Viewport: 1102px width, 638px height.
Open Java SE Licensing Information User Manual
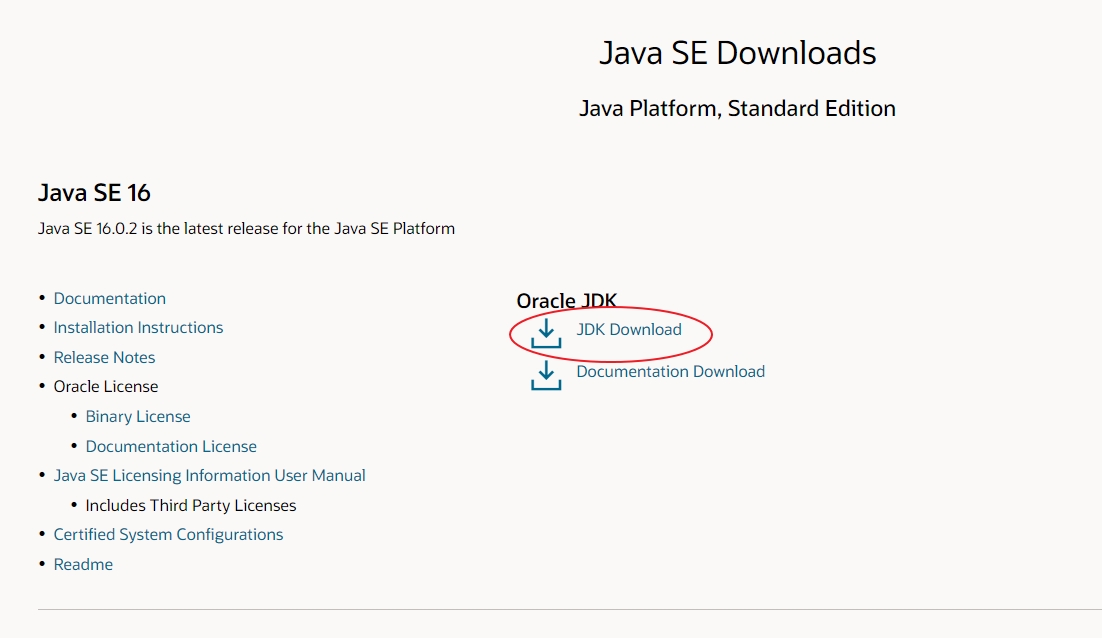pyautogui.click(x=209, y=476)
